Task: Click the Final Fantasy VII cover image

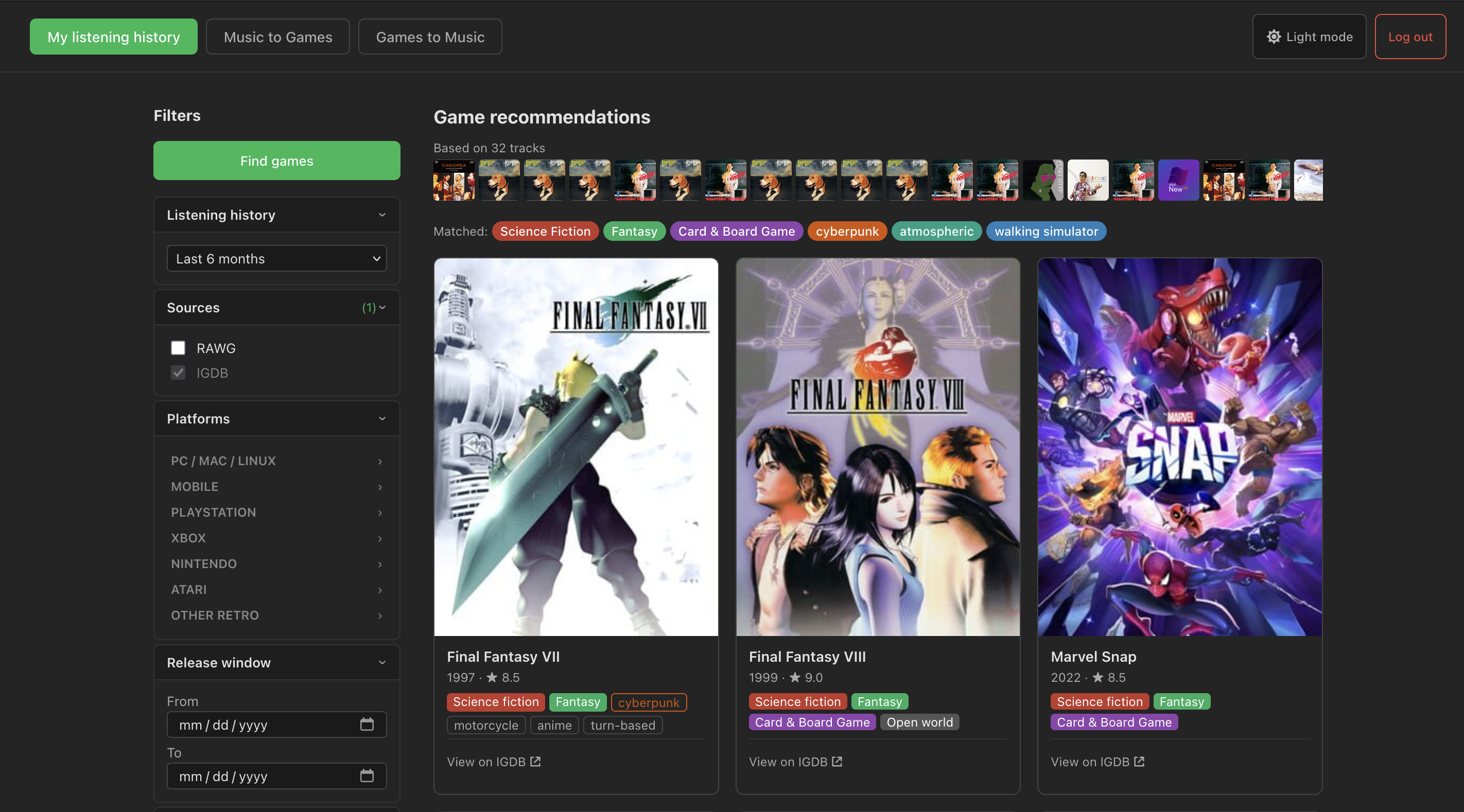Action: pyautogui.click(x=576, y=447)
